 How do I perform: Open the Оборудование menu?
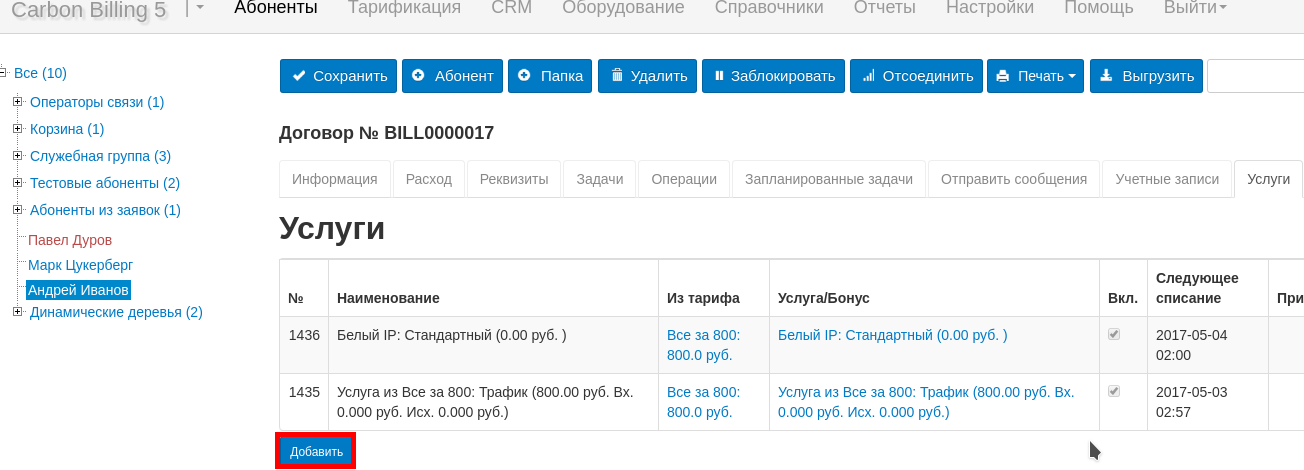[x=623, y=8]
